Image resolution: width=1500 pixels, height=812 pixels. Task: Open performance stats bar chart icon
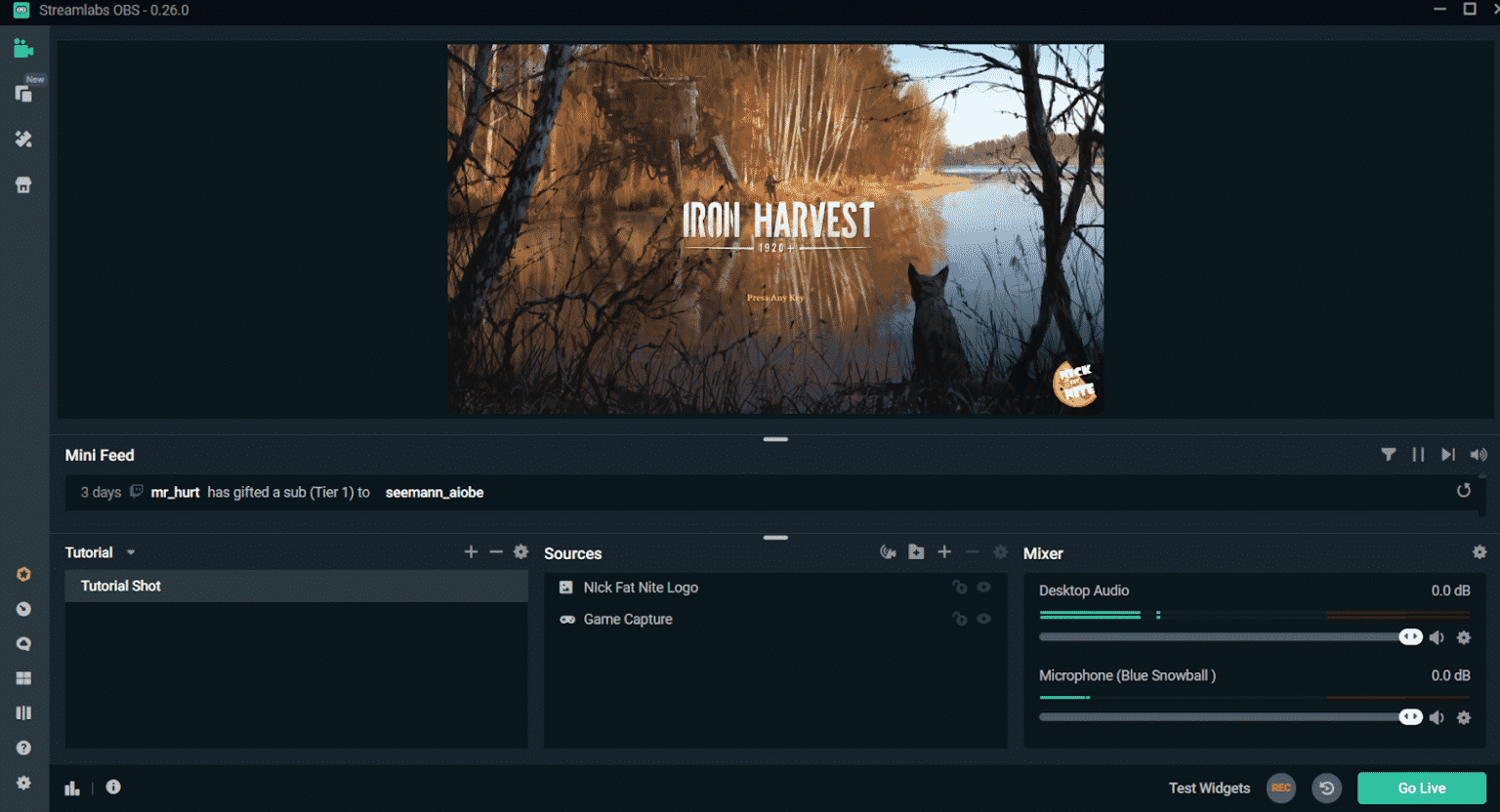coord(72,788)
